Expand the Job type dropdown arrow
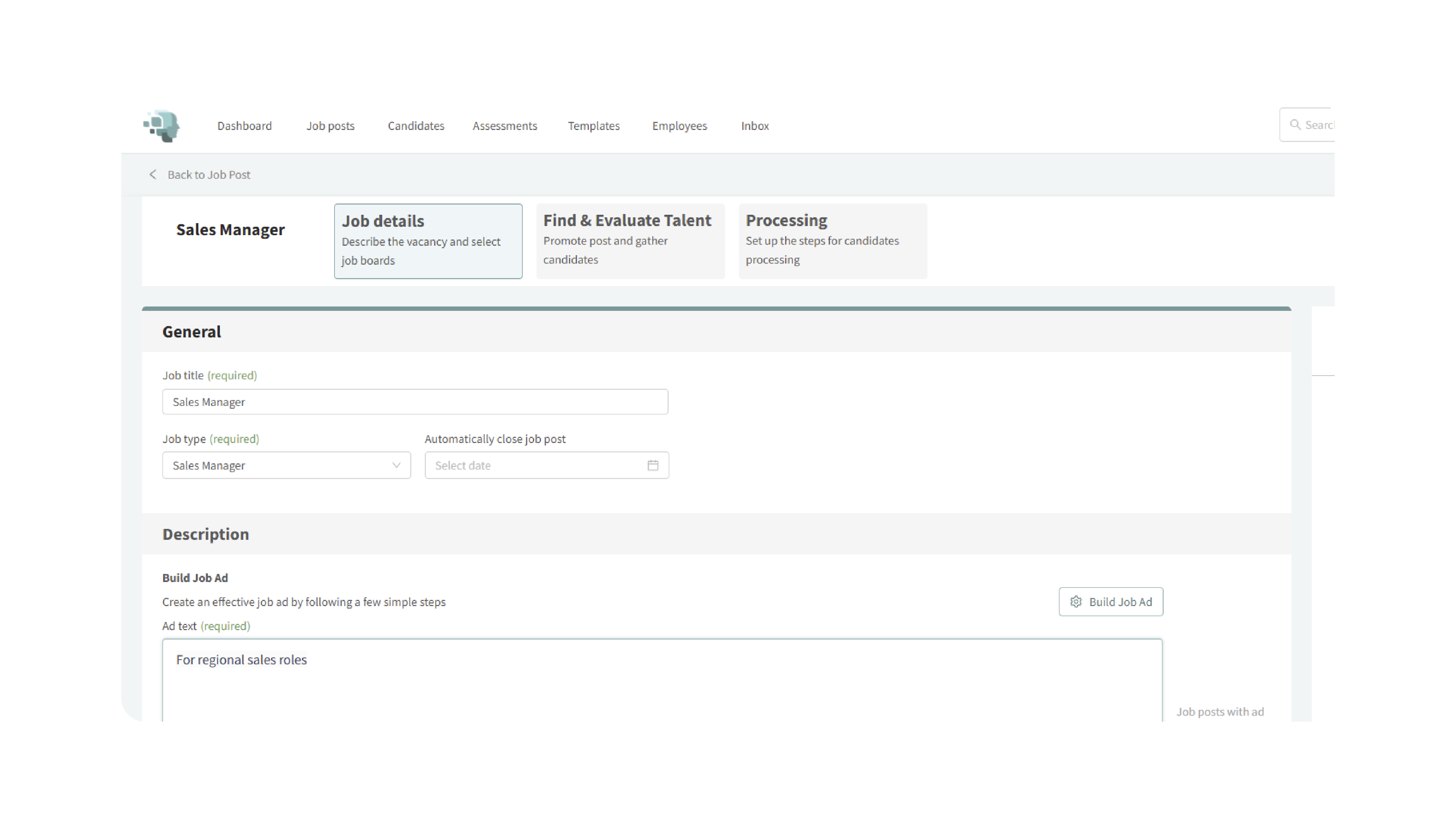1456x819 pixels. coord(396,465)
